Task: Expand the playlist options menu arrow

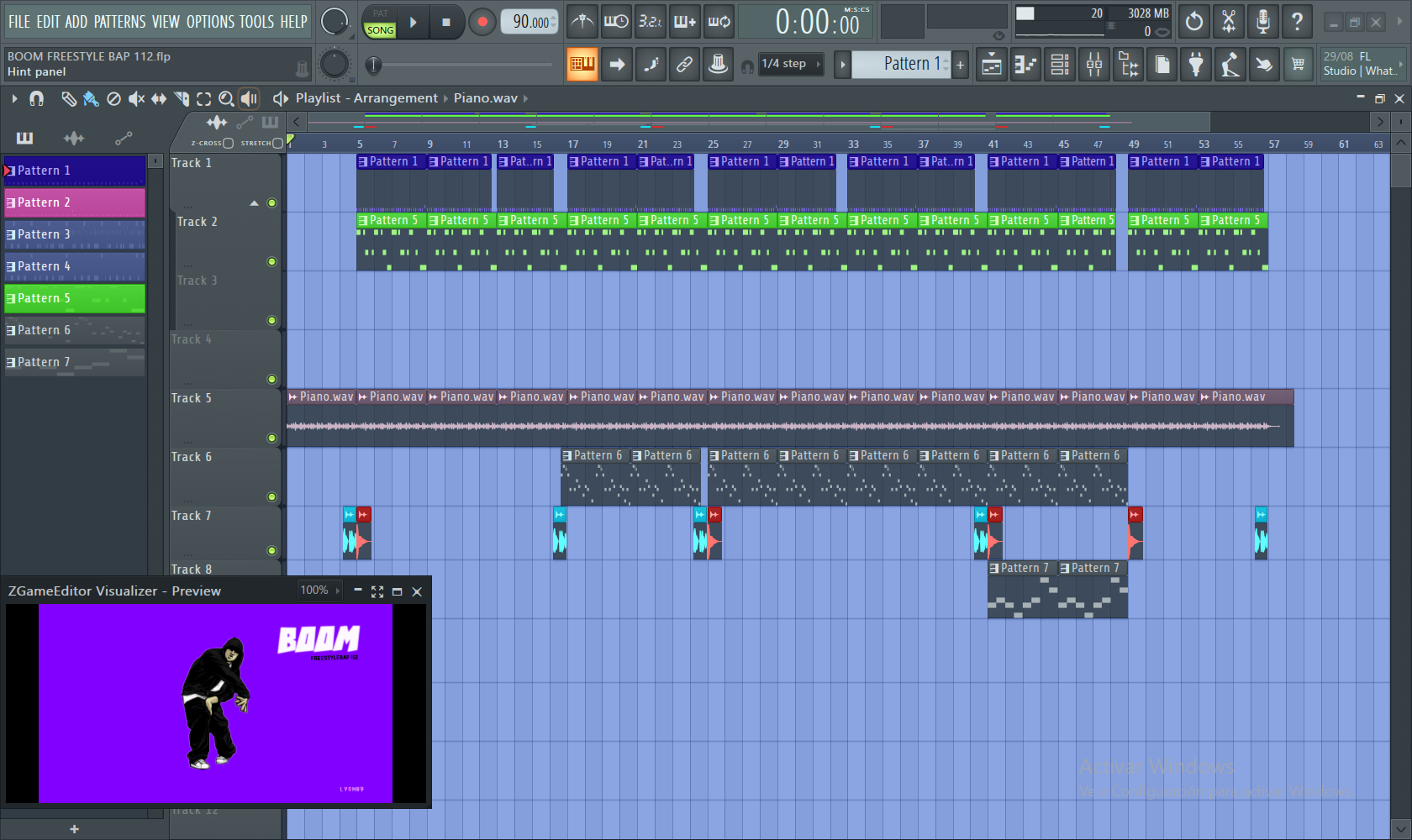Action: (x=14, y=99)
